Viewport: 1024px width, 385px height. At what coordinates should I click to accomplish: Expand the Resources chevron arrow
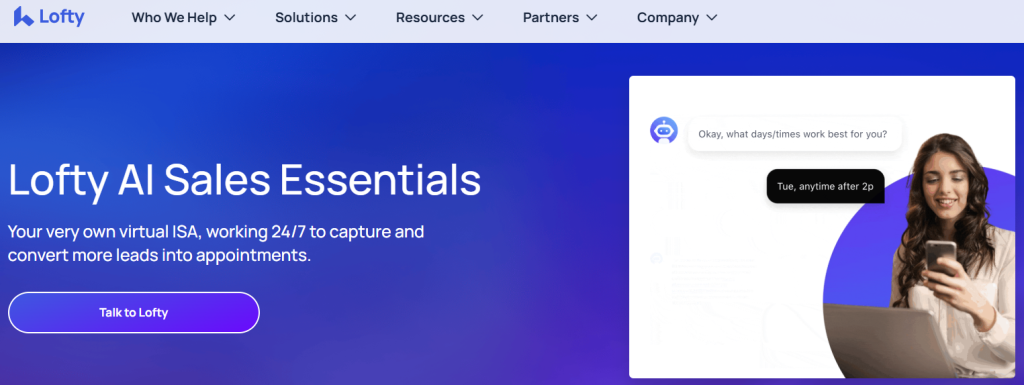coord(477,18)
